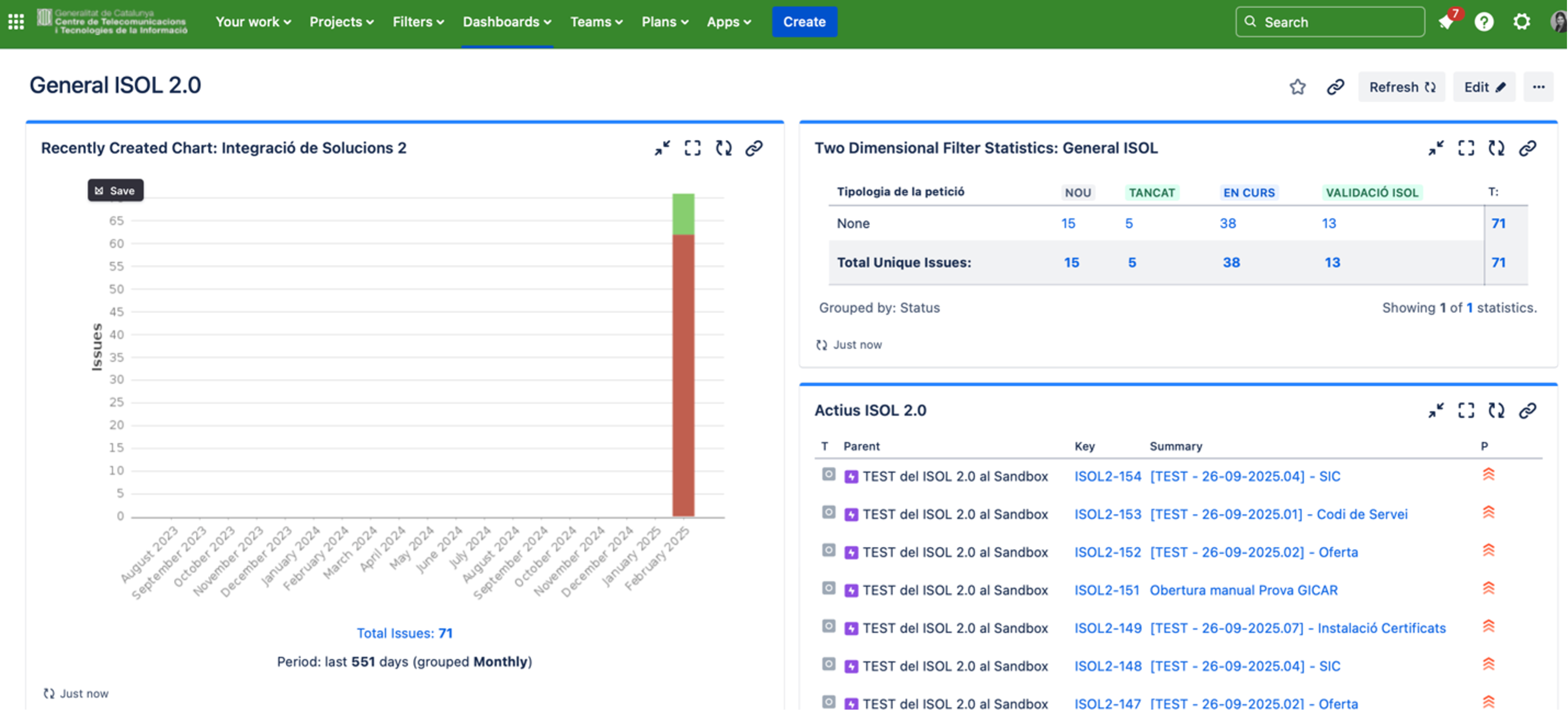This screenshot has height=712, width=1568.
Task: Open the help question mark icon
Action: tap(1483, 22)
